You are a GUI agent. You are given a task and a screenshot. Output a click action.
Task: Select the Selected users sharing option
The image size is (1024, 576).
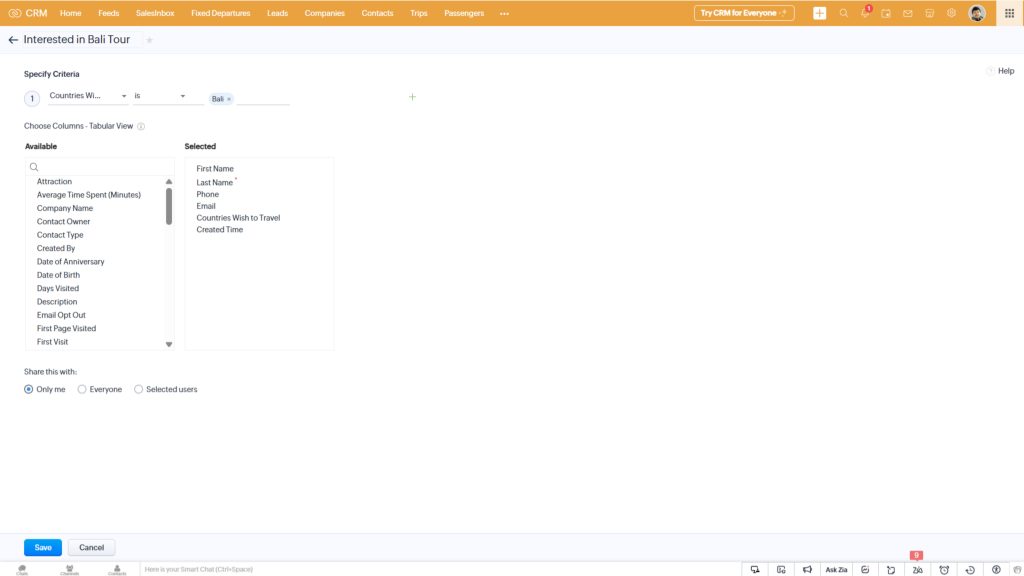click(138, 389)
